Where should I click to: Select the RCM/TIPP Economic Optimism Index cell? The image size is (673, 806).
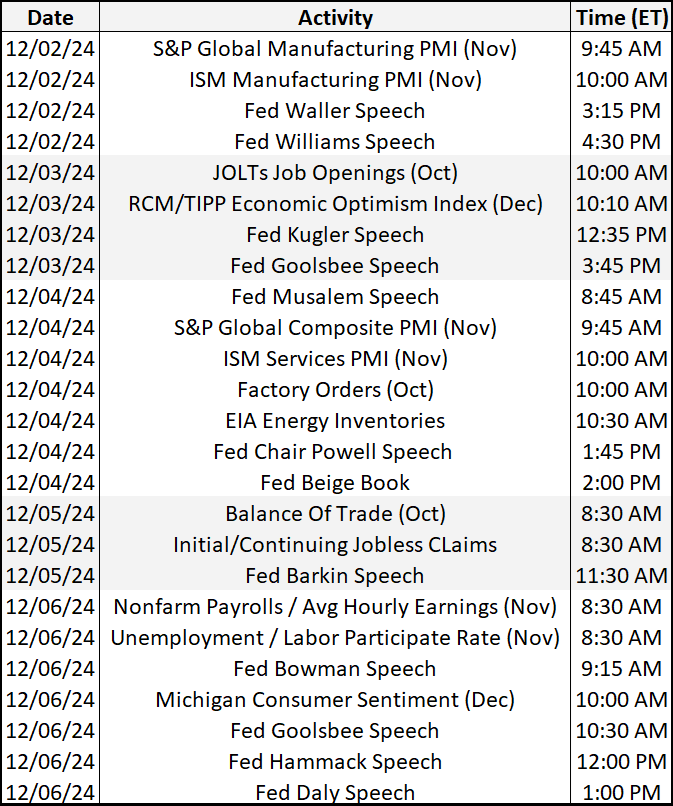(335, 204)
